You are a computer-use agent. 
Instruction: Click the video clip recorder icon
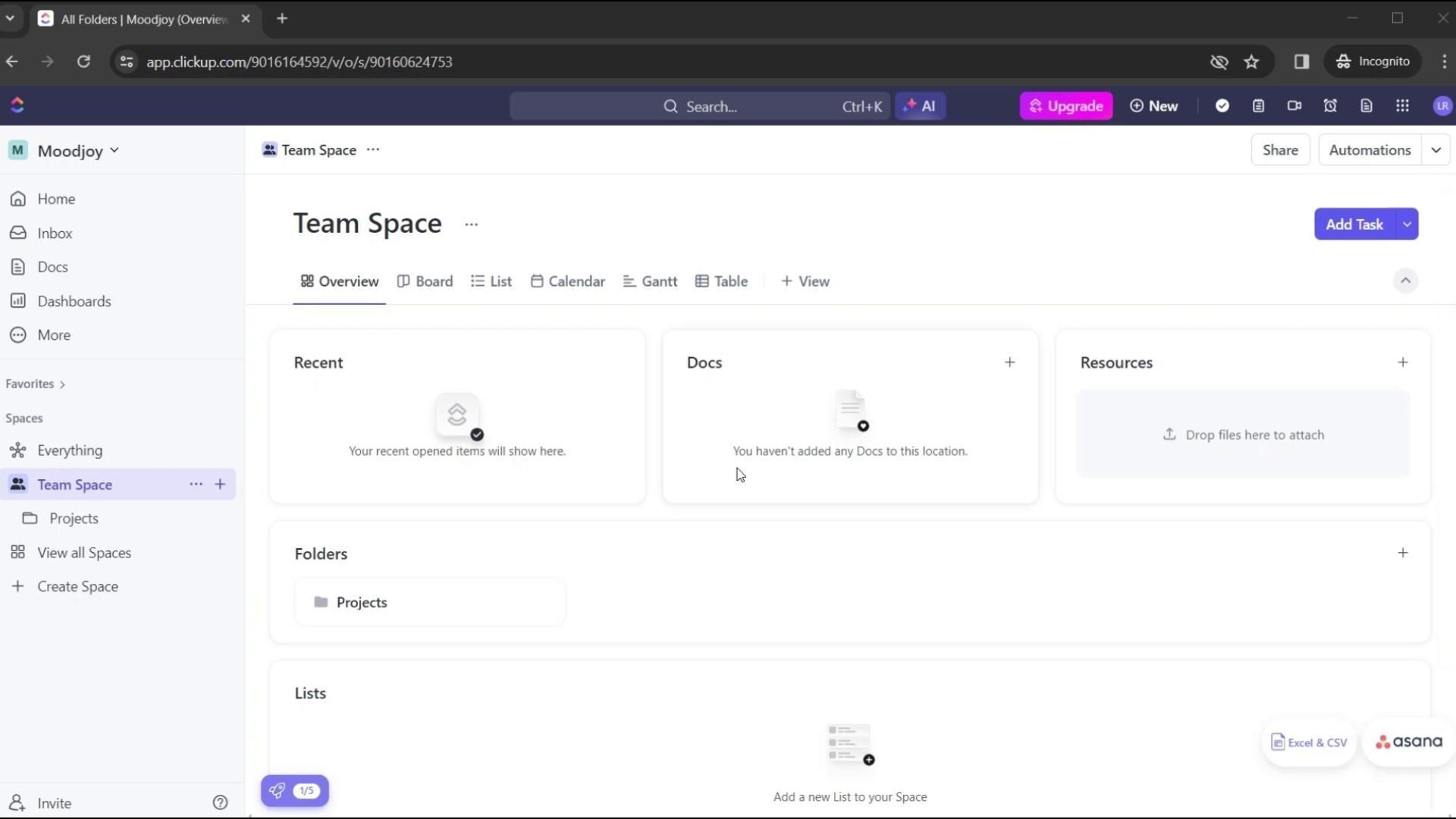click(1294, 106)
